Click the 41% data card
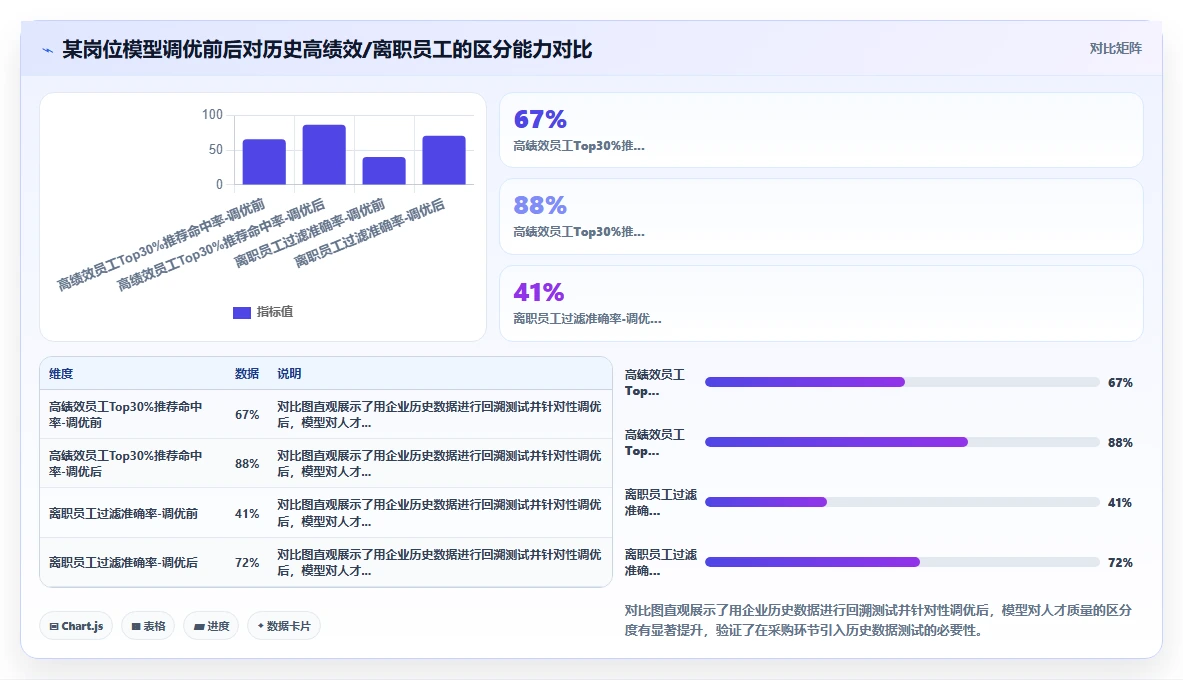Viewport: 1183px width, 680px height. (x=821, y=303)
